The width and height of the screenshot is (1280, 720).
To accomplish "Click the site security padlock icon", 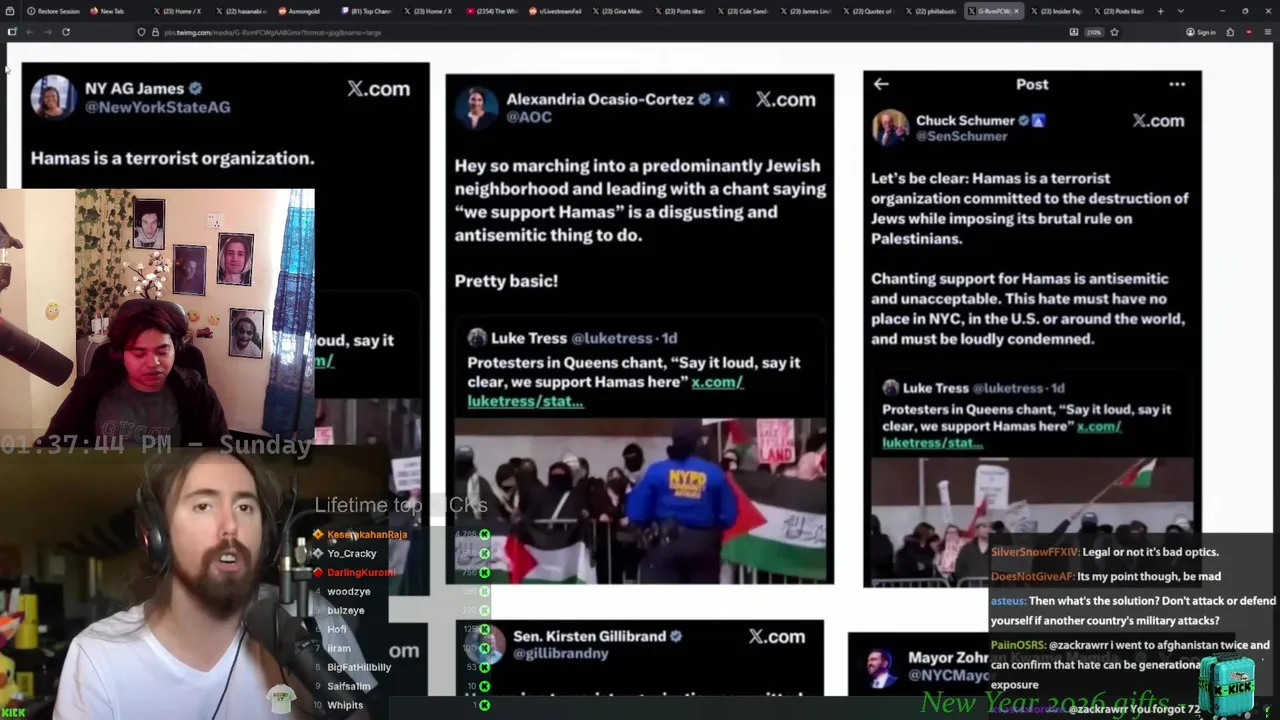I will [155, 32].
